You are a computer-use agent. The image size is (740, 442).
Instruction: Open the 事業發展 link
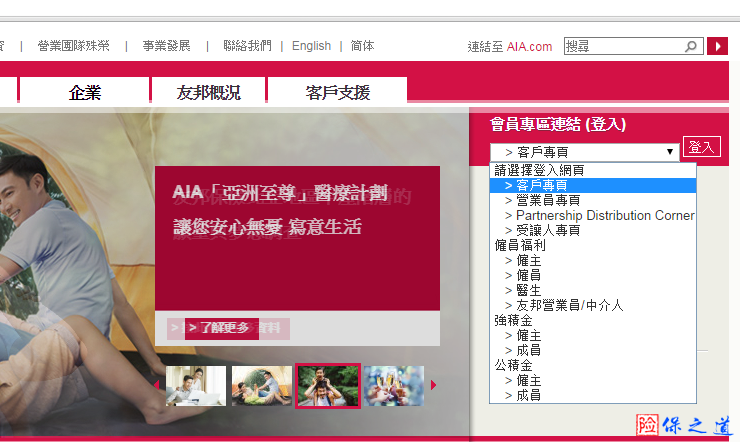[166, 46]
